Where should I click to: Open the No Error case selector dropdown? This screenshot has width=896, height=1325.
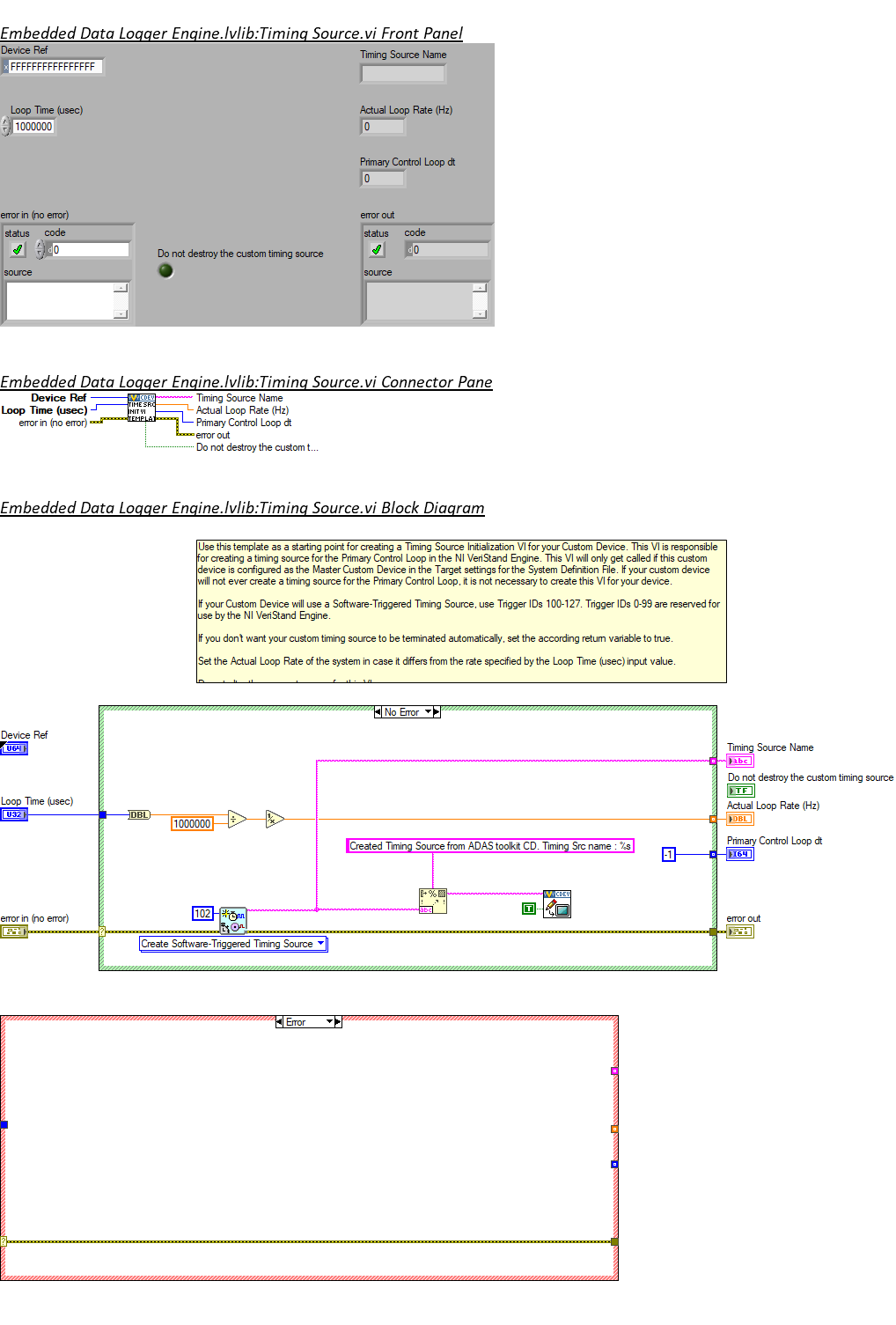pos(429,712)
